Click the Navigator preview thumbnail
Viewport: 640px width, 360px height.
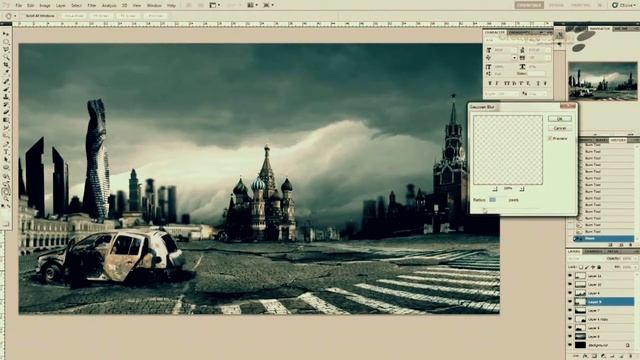tap(602, 81)
